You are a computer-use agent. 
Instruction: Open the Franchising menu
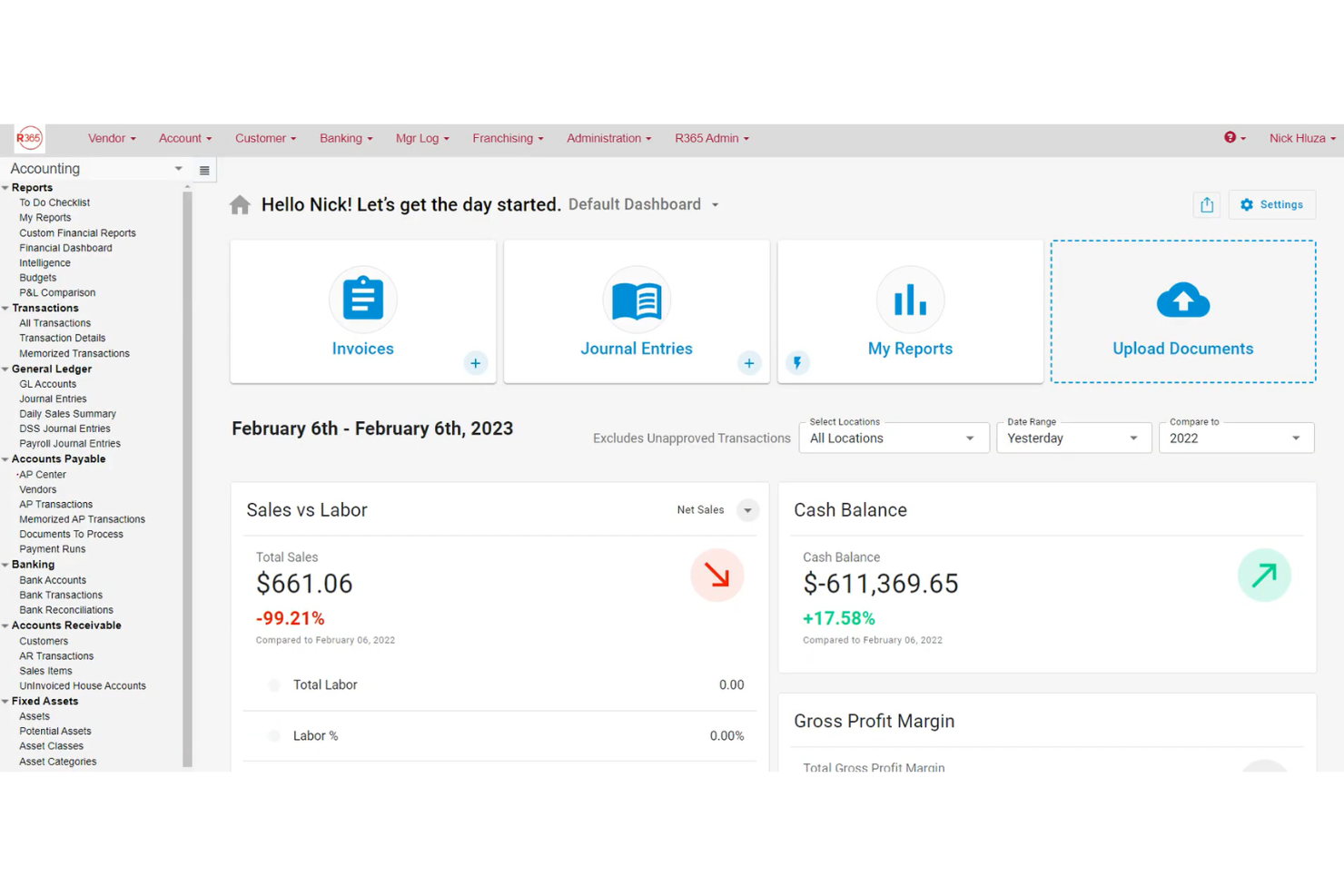[508, 138]
